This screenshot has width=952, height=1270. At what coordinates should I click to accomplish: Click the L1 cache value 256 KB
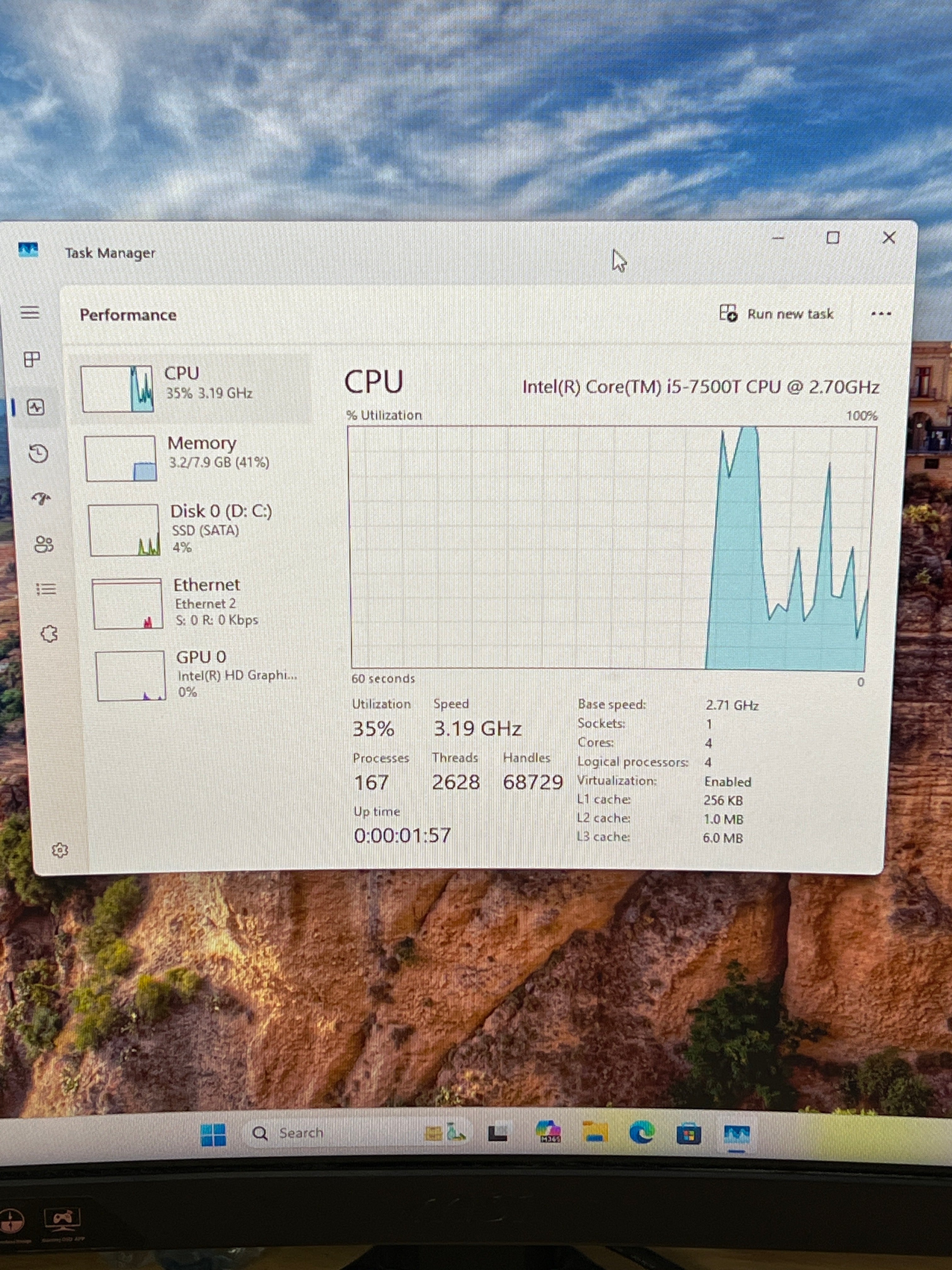pyautogui.click(x=723, y=800)
